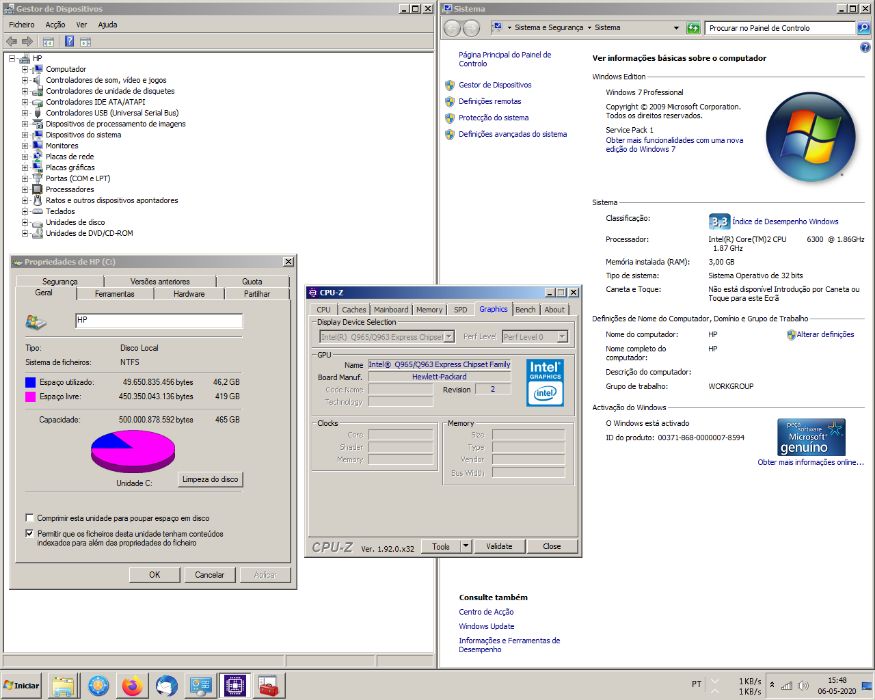Image resolution: width=875 pixels, height=700 pixels.
Task: Click the Back arrow in Gestor de Dispositivos toolbar
Action: pos(11,41)
